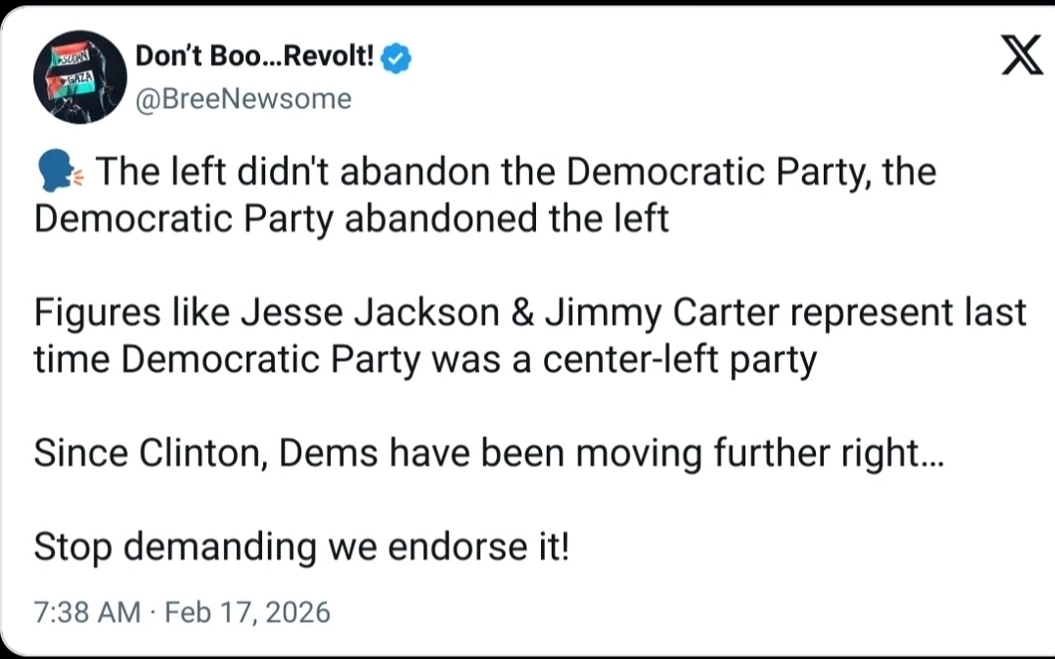Click the ampersand between Jackson and Jimmy
The height and width of the screenshot is (659, 1055).
(522, 314)
